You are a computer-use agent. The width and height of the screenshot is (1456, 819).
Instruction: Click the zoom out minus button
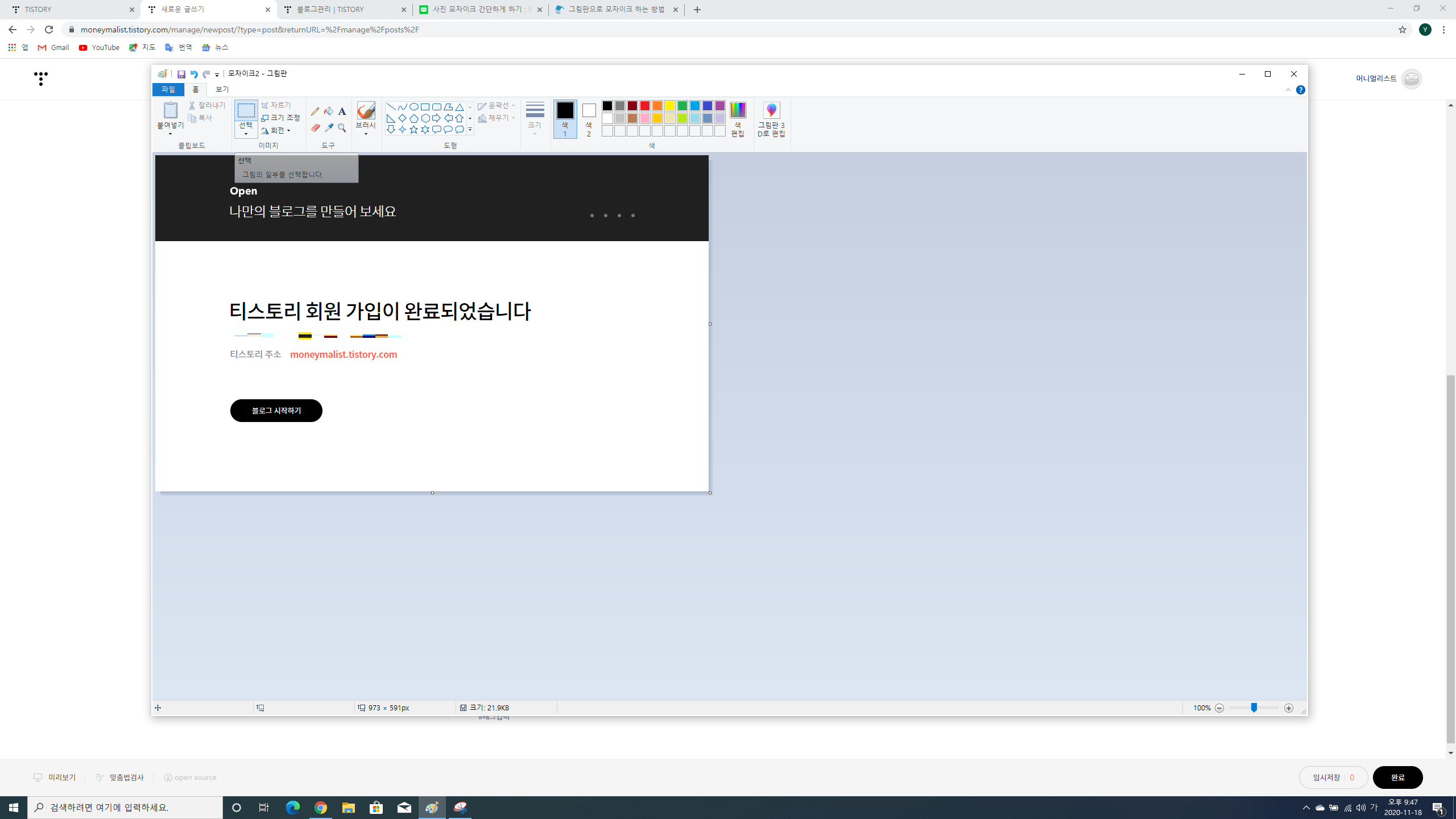(1219, 708)
